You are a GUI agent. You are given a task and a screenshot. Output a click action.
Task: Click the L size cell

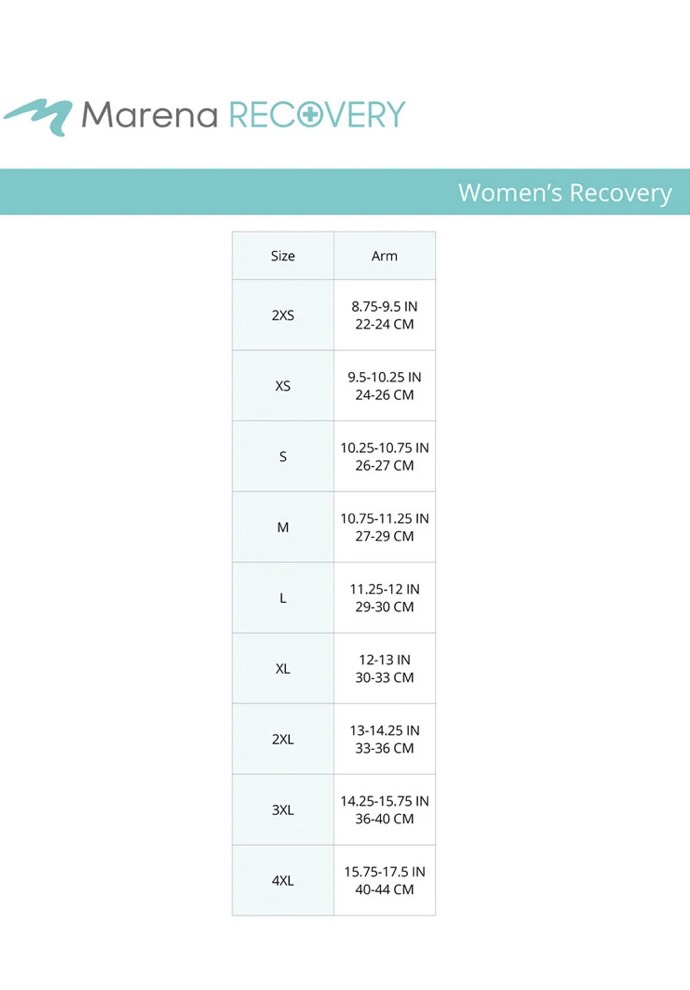[x=283, y=598]
